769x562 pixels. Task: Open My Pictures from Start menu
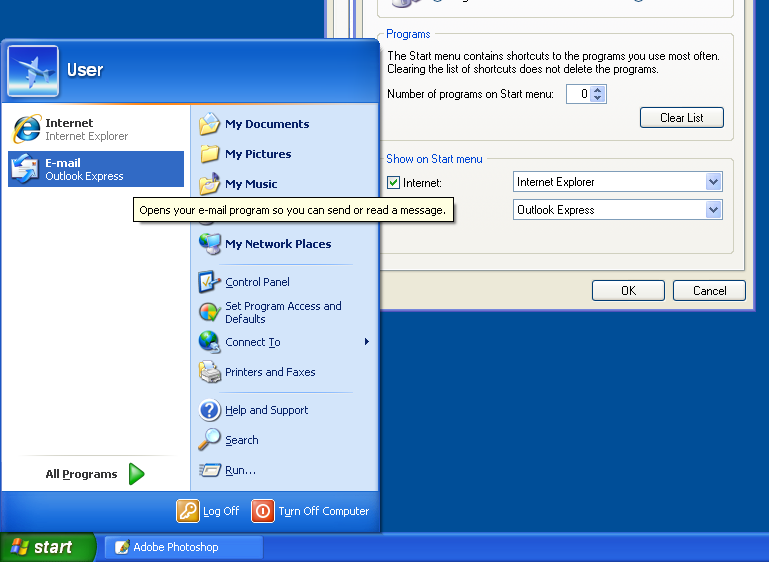tap(283, 154)
